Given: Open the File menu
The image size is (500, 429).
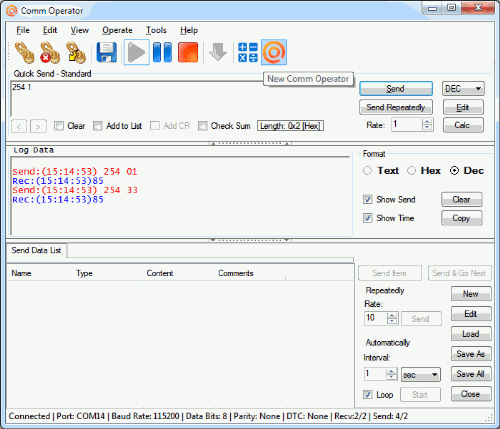Looking at the screenshot, I should 23,30.
